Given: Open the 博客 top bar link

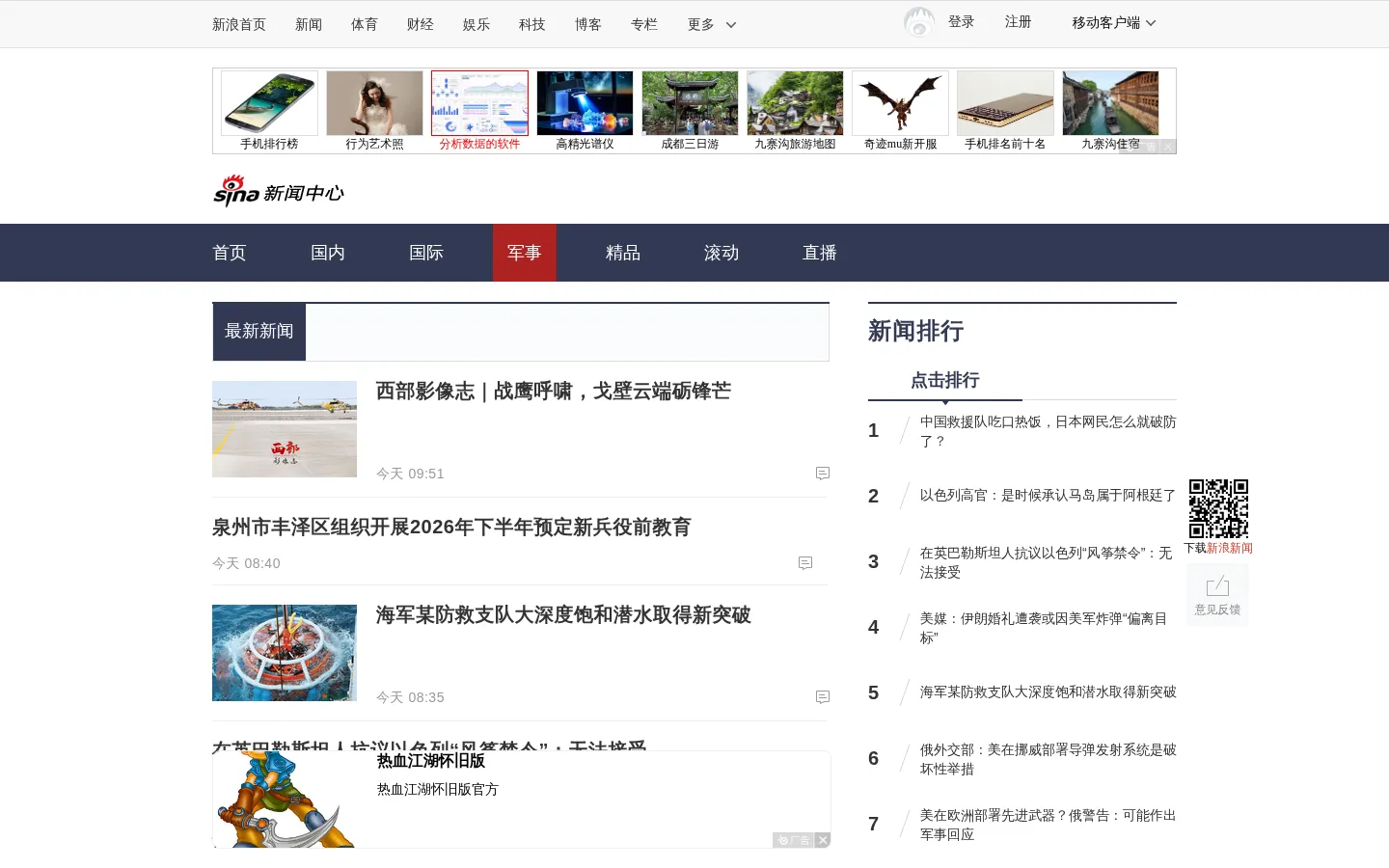Looking at the screenshot, I should (588, 24).
